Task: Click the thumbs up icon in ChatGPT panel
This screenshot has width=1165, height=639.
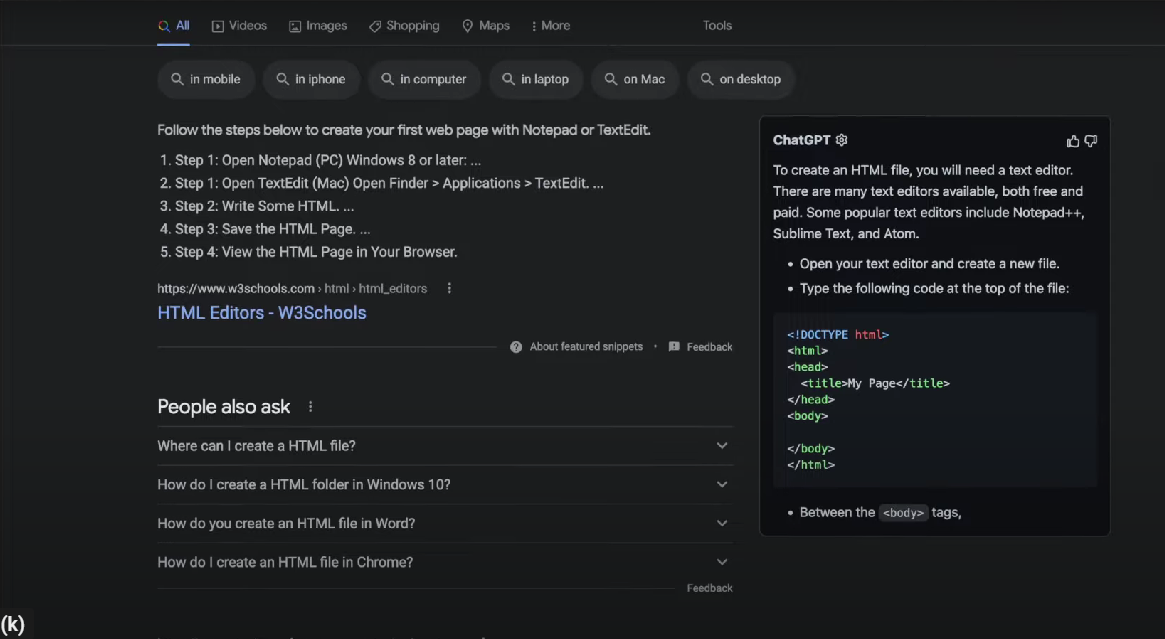Action: (1072, 140)
